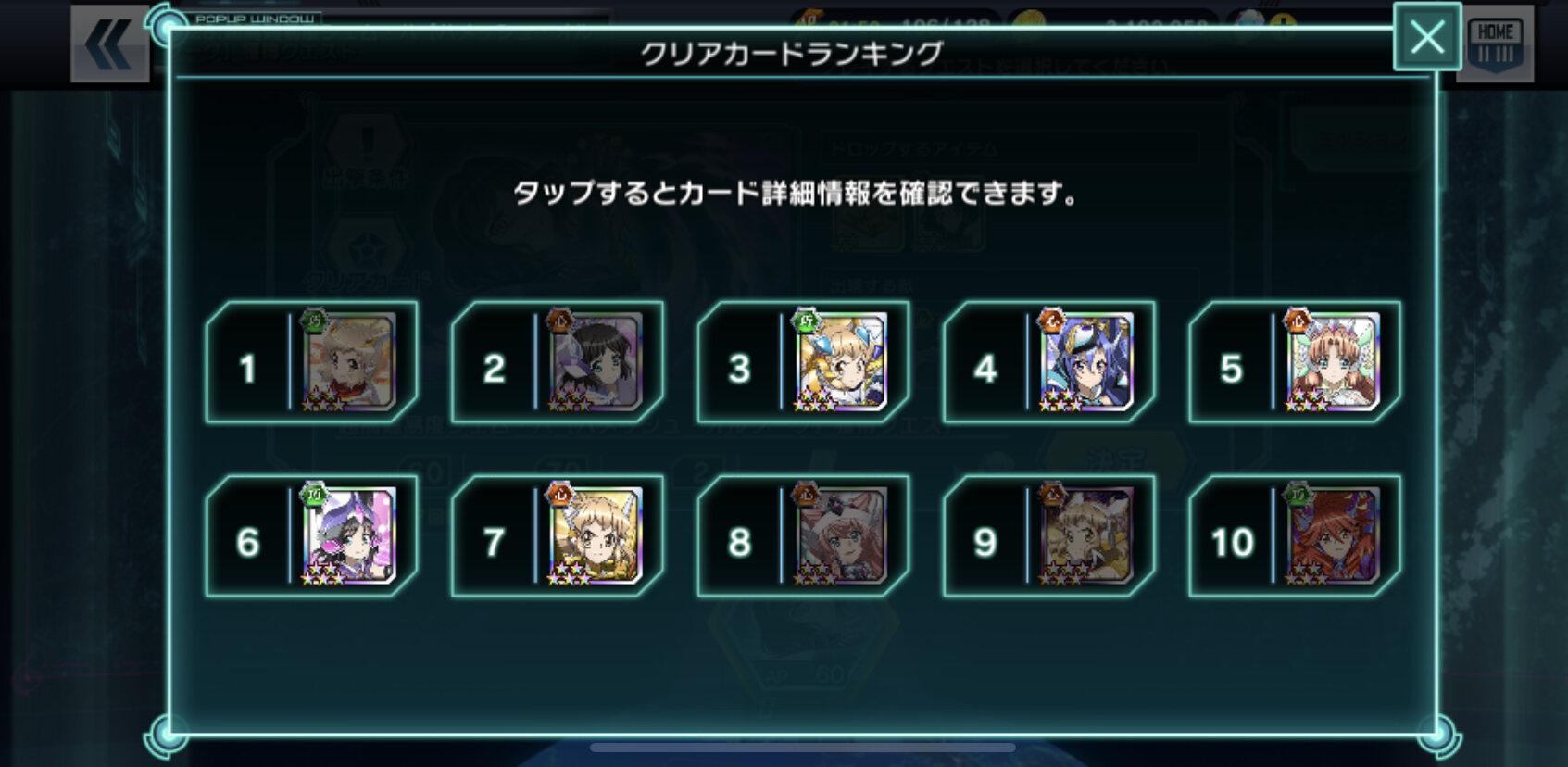Select the rank 3 blonde character card
This screenshot has height=767, width=1568.
click(x=842, y=361)
